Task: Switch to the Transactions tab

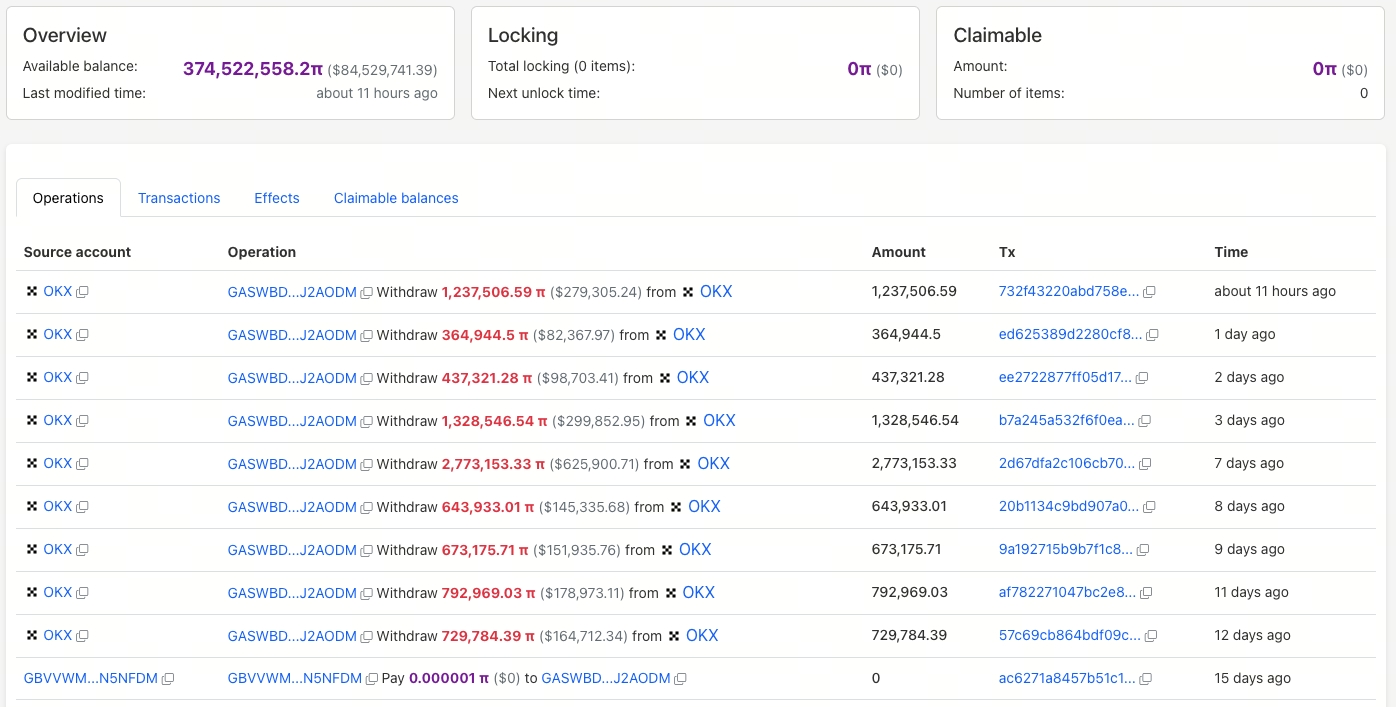Action: coord(179,198)
